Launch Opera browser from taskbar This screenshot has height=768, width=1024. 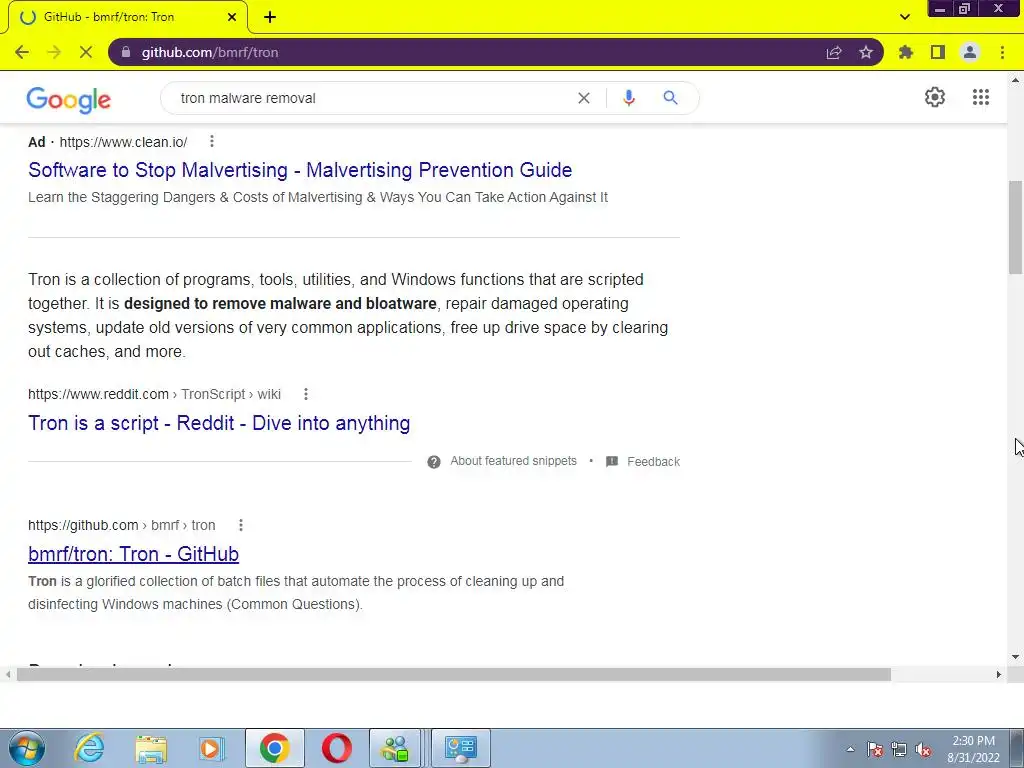(x=337, y=748)
